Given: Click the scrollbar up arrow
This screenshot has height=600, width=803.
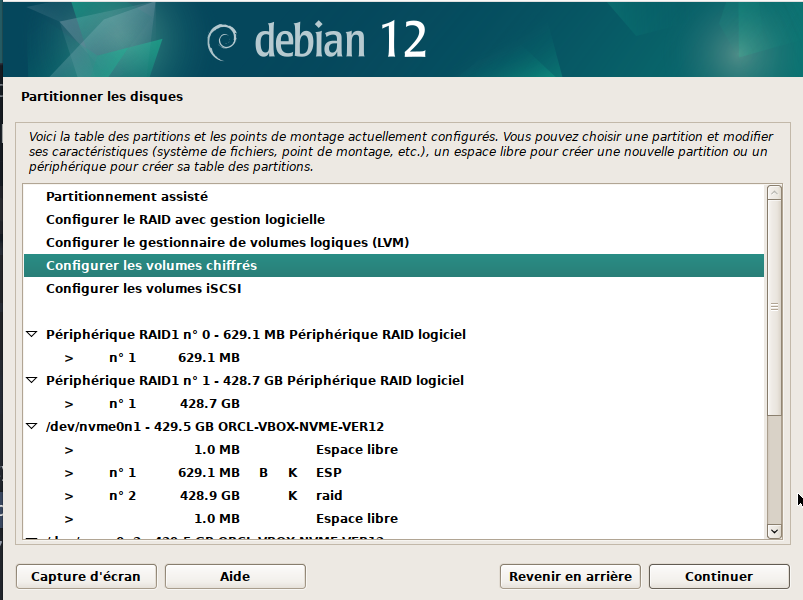Looking at the screenshot, I should coord(774,192).
